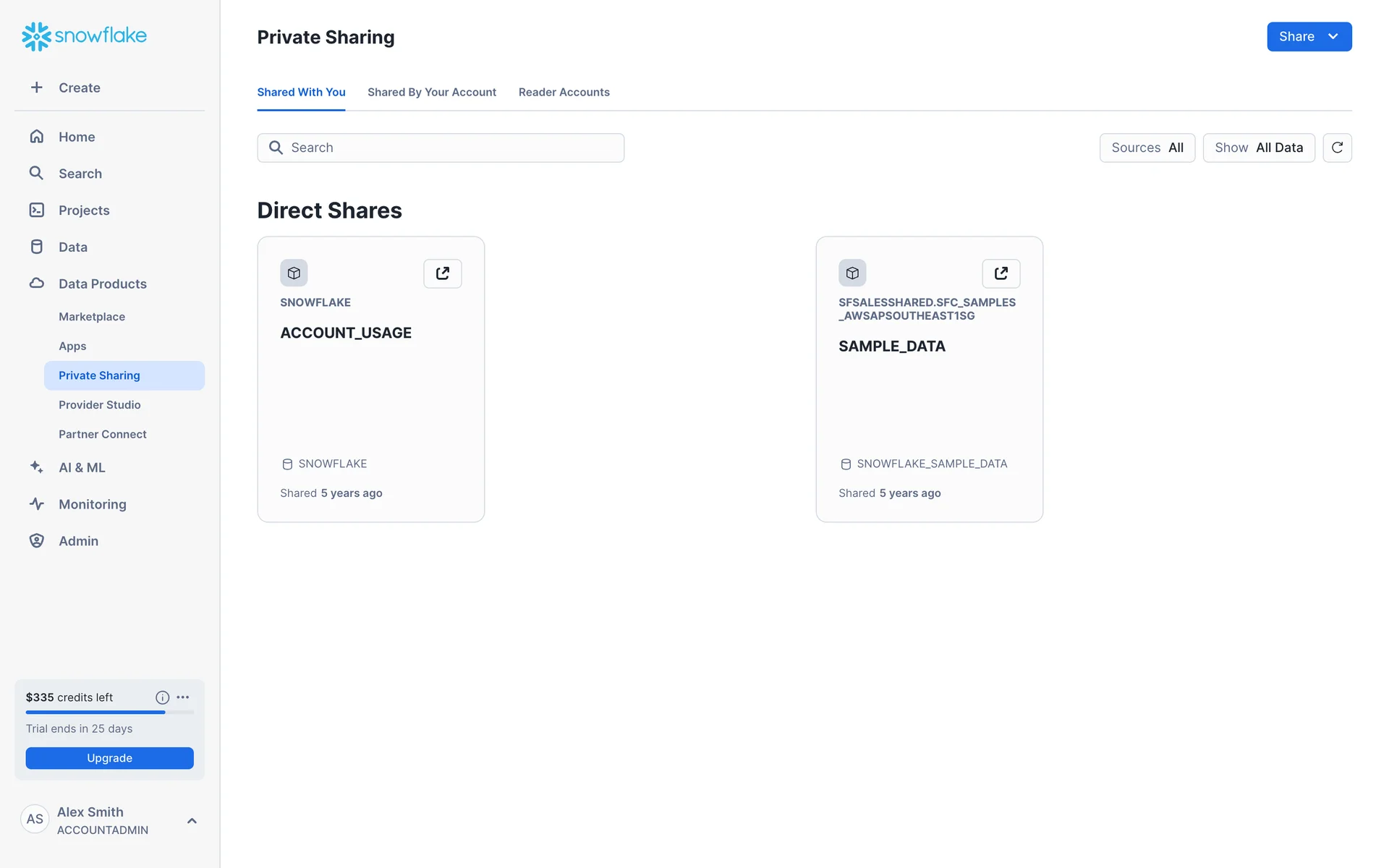Screen dimensions: 1389x868
Task: Expand the Alex Smith account menu chevron
Action: tap(192, 820)
